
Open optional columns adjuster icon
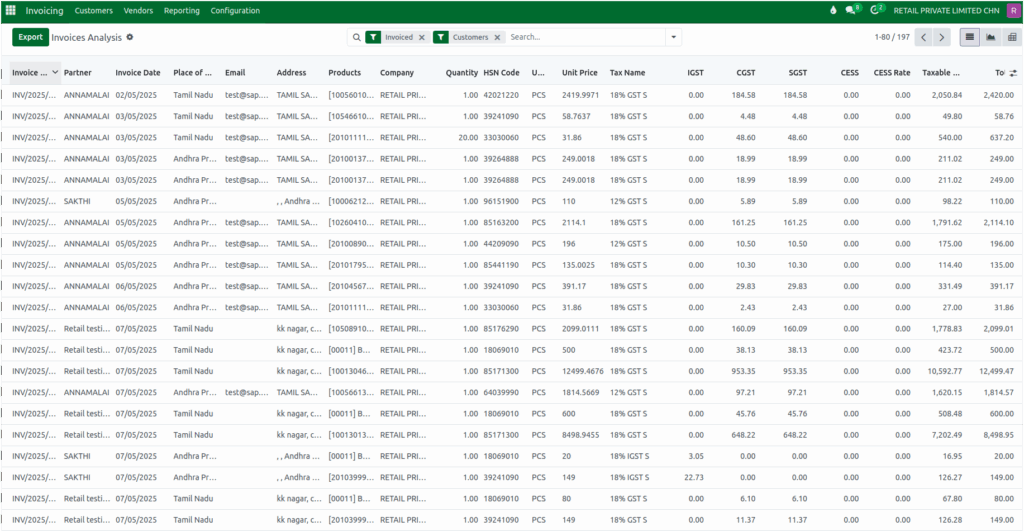tap(1013, 73)
